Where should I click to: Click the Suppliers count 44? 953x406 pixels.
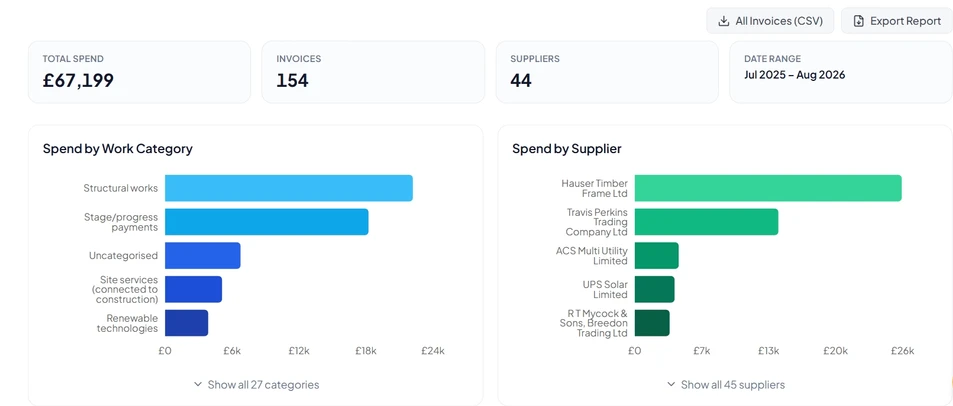point(521,80)
